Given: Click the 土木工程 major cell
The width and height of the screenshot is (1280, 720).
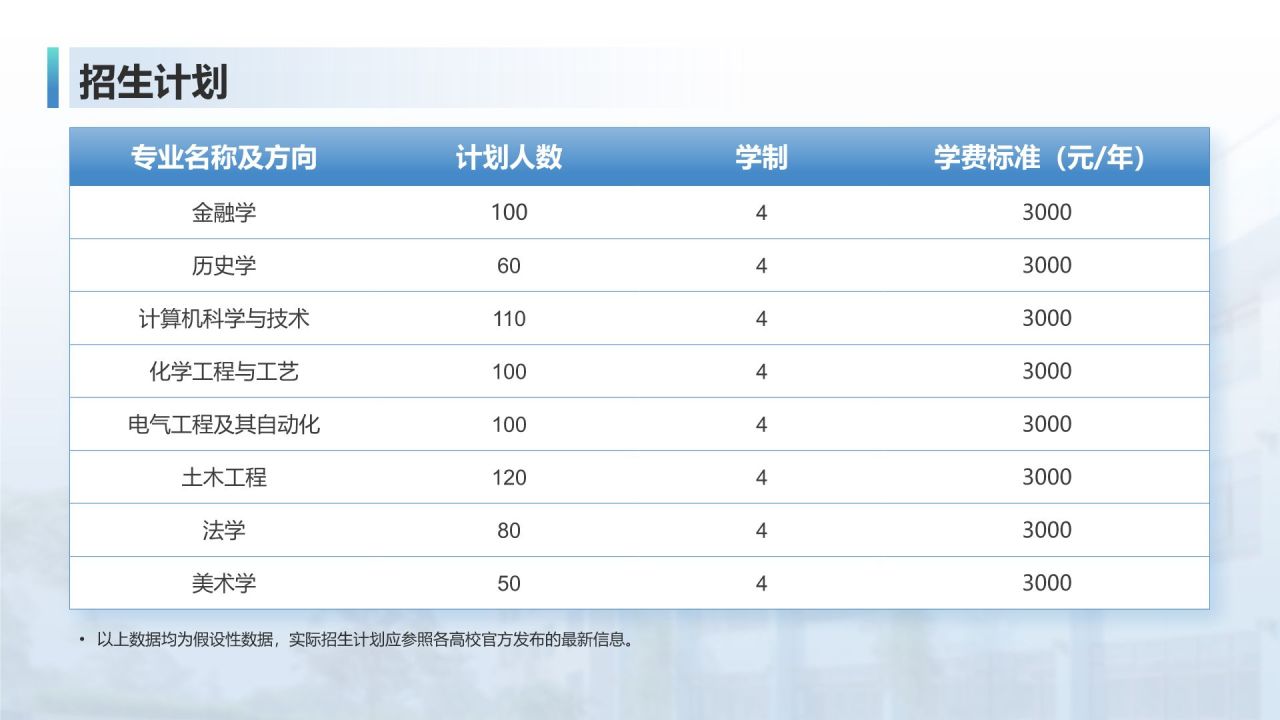Looking at the screenshot, I should 224,478.
